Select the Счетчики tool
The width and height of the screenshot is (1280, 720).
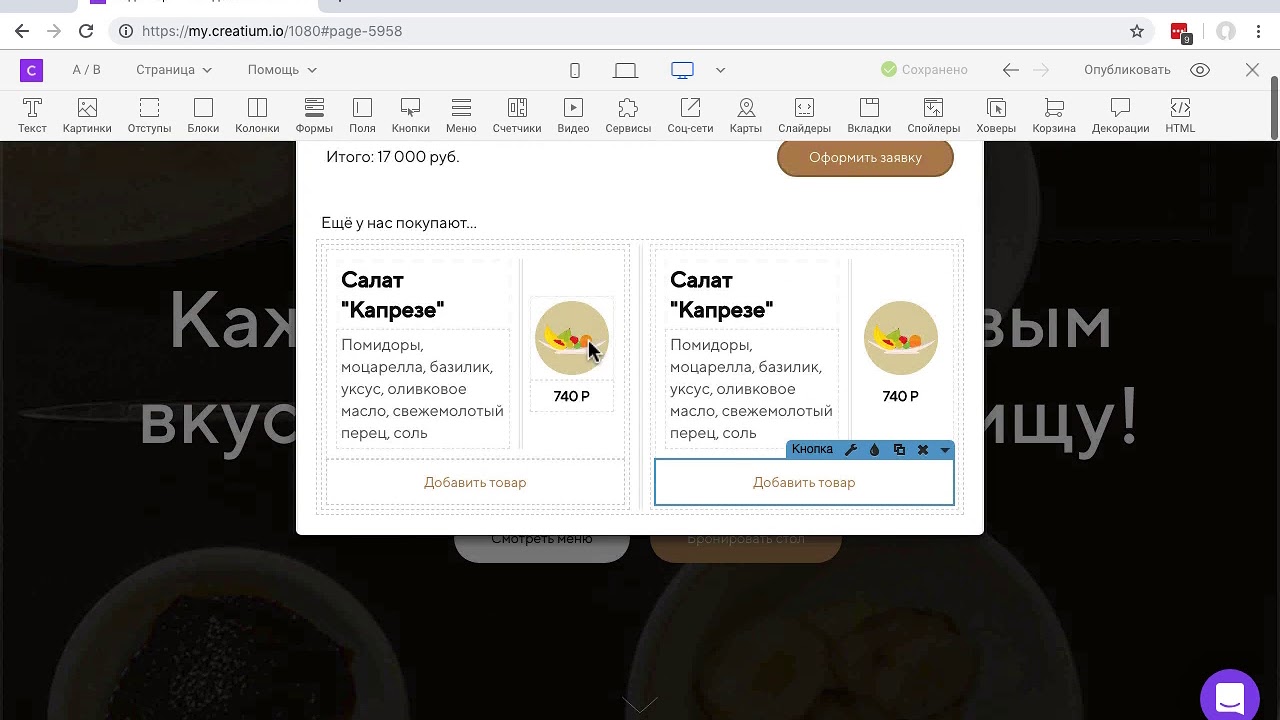(517, 115)
